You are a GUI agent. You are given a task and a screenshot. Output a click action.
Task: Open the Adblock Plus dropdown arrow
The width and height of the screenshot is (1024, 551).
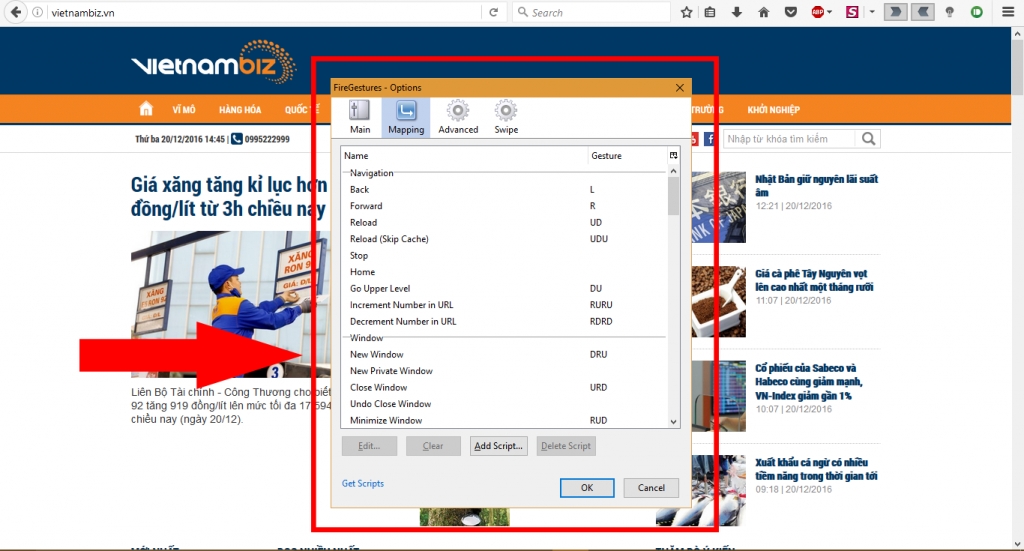click(x=830, y=12)
